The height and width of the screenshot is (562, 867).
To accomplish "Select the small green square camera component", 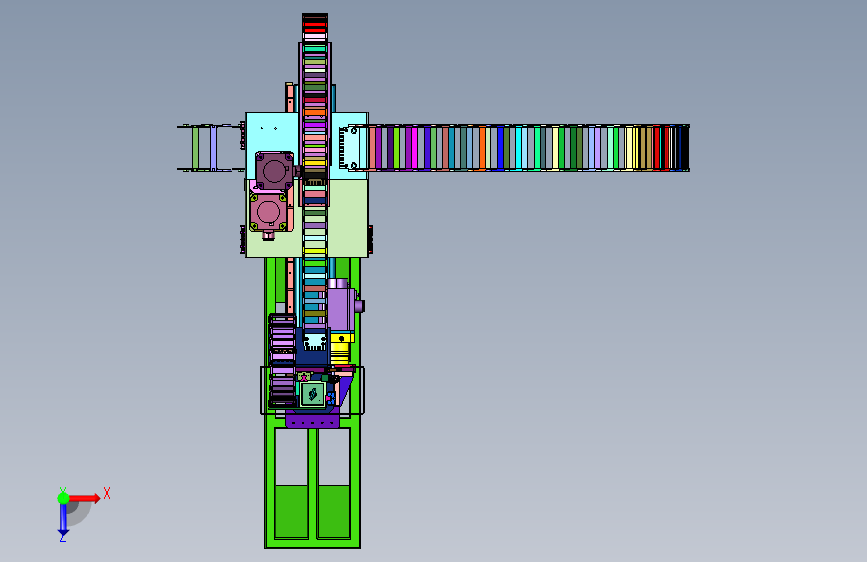I will click(x=313, y=394).
